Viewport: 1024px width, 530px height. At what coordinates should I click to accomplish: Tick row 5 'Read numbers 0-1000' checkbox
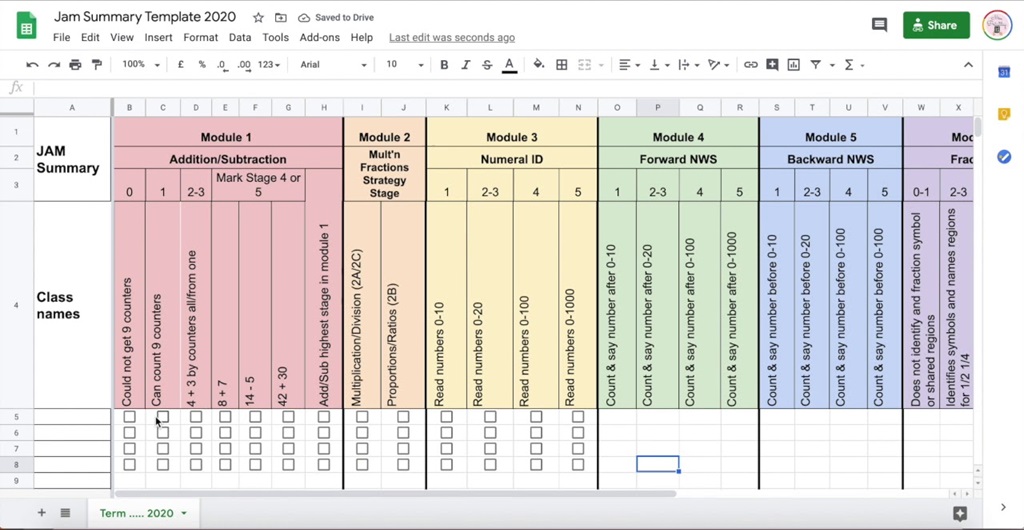[x=578, y=416]
